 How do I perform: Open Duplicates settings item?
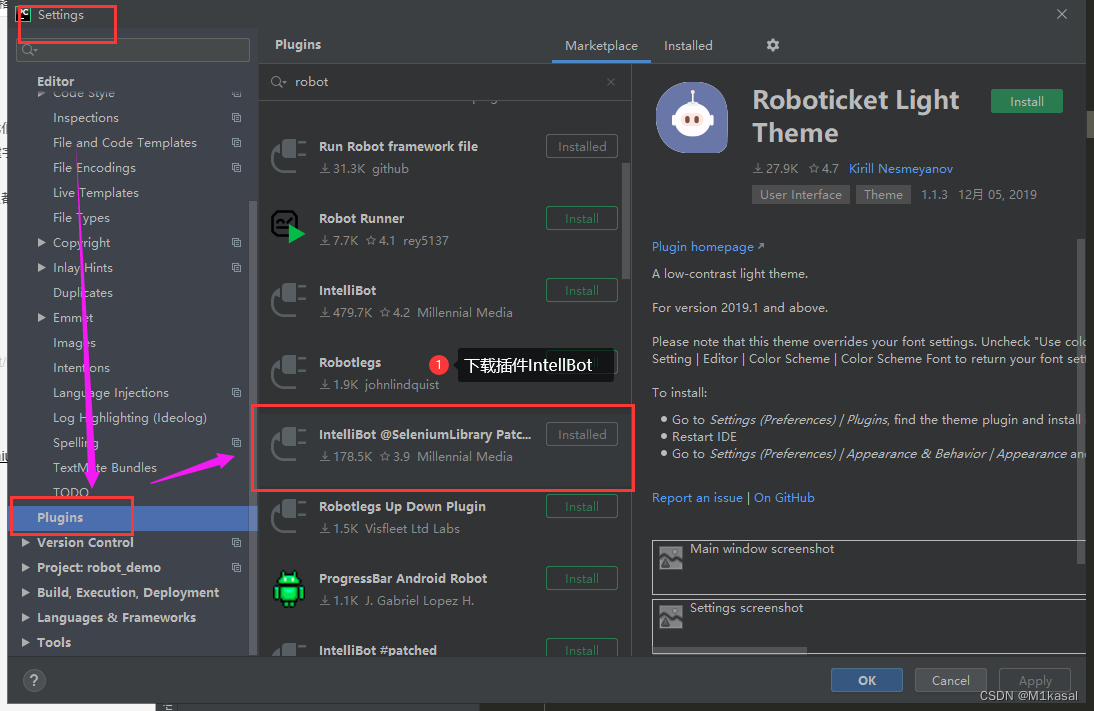(x=82, y=293)
